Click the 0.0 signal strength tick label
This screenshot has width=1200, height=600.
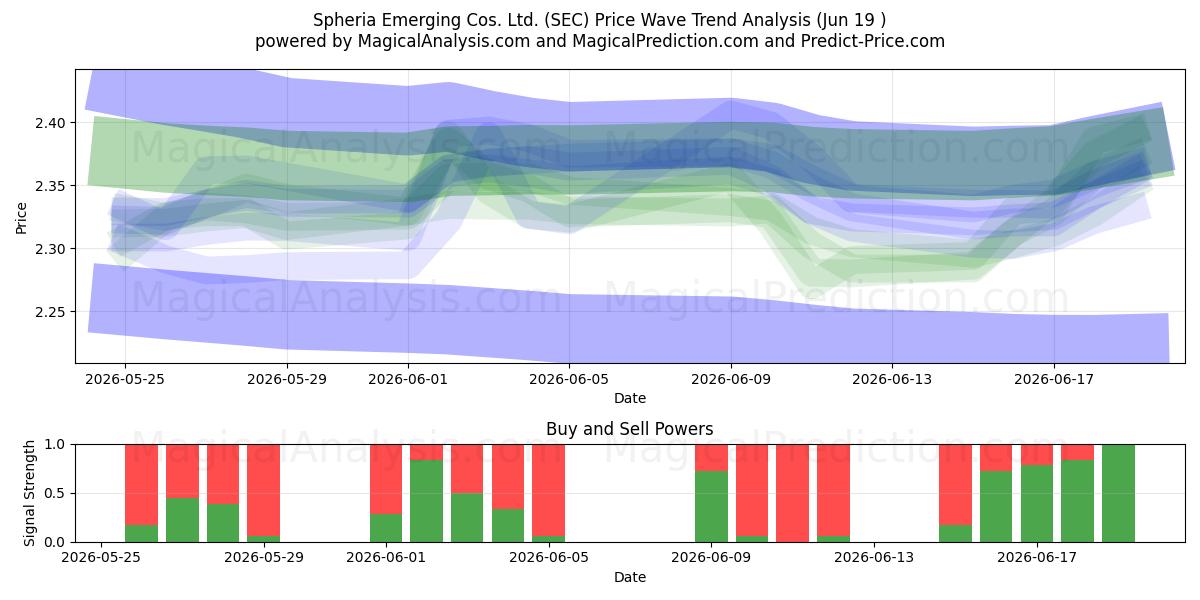click(x=55, y=542)
